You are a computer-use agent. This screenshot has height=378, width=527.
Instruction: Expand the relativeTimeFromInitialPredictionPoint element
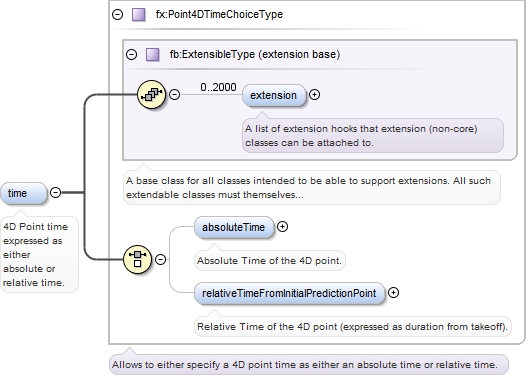(393, 293)
